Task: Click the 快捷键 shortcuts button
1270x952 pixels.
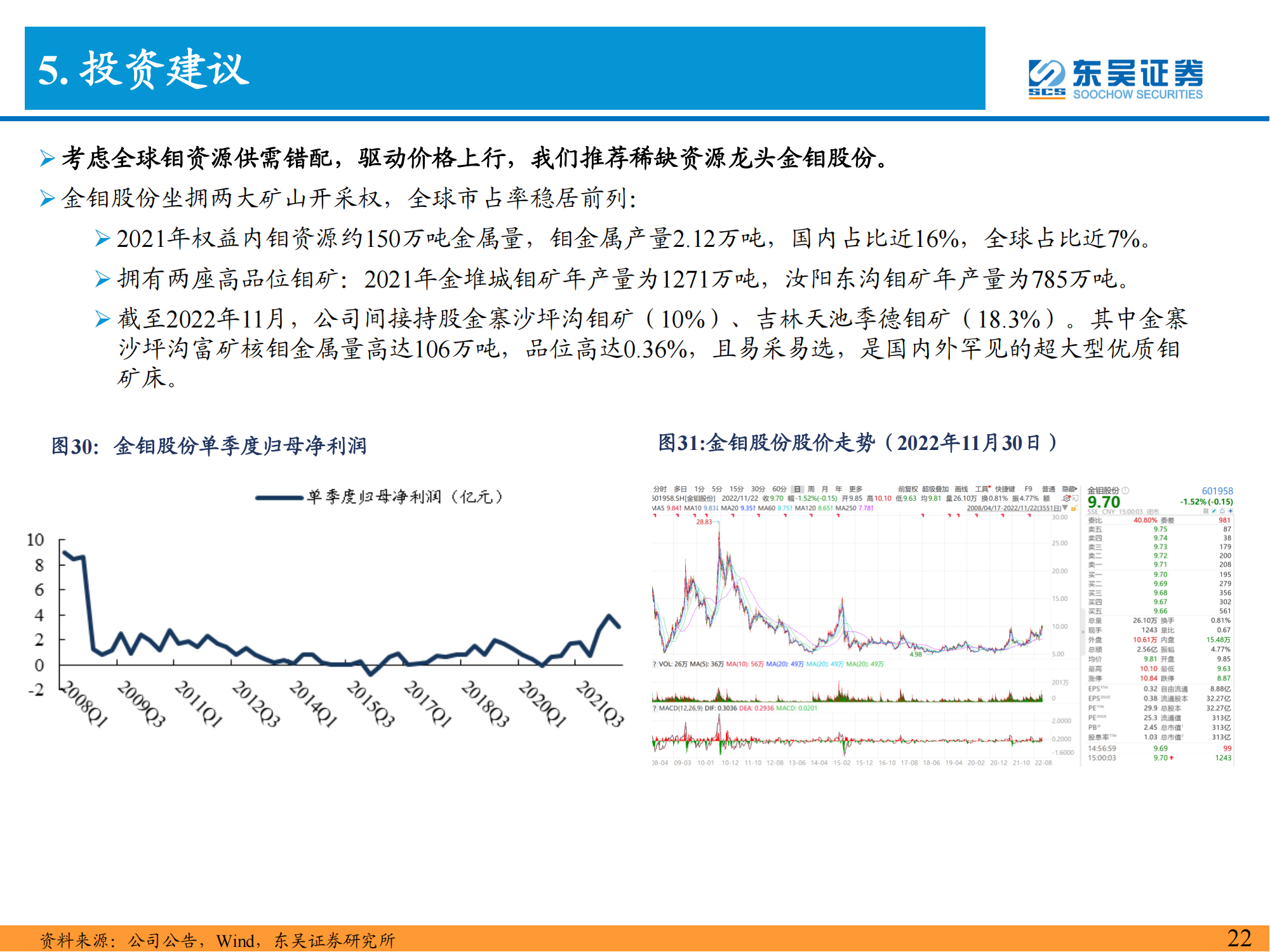Action: (x=1005, y=489)
